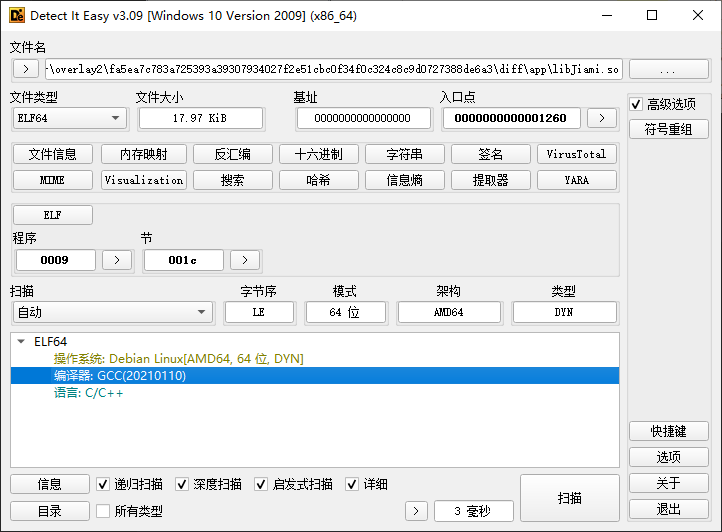Toggle the 高级选项 advanced options checkbox
Viewport: 722px width, 532px height.
pyautogui.click(x=636, y=105)
